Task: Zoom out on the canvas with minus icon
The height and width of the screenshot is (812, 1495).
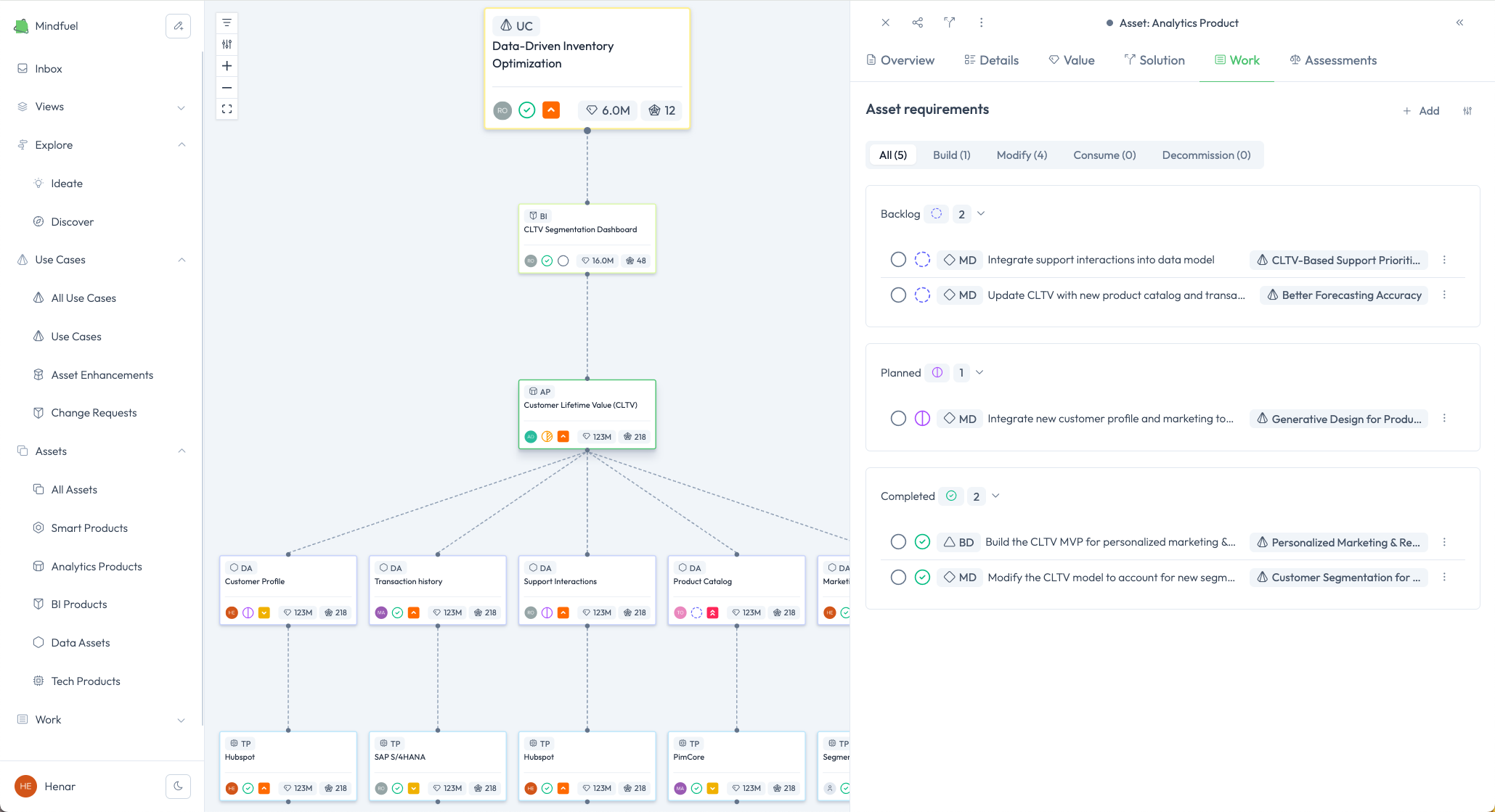Action: (x=227, y=88)
